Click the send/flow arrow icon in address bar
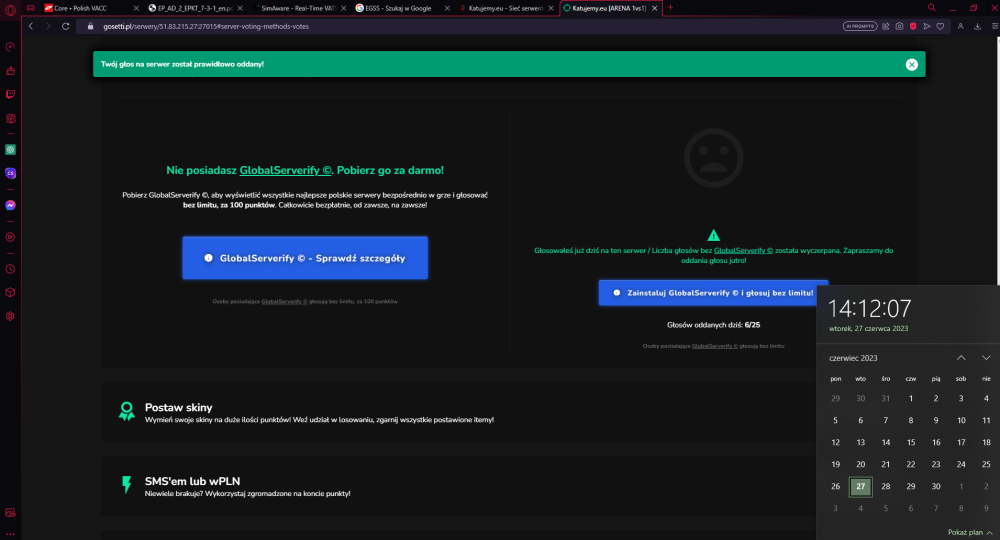 tap(927, 26)
